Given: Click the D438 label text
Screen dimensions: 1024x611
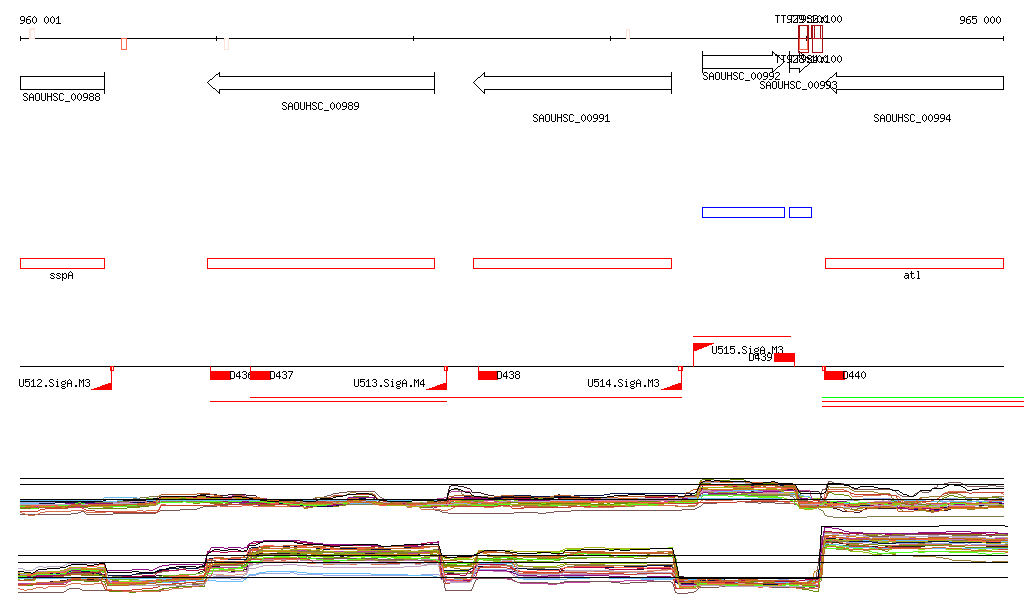Looking at the screenshot, I should (x=509, y=375).
